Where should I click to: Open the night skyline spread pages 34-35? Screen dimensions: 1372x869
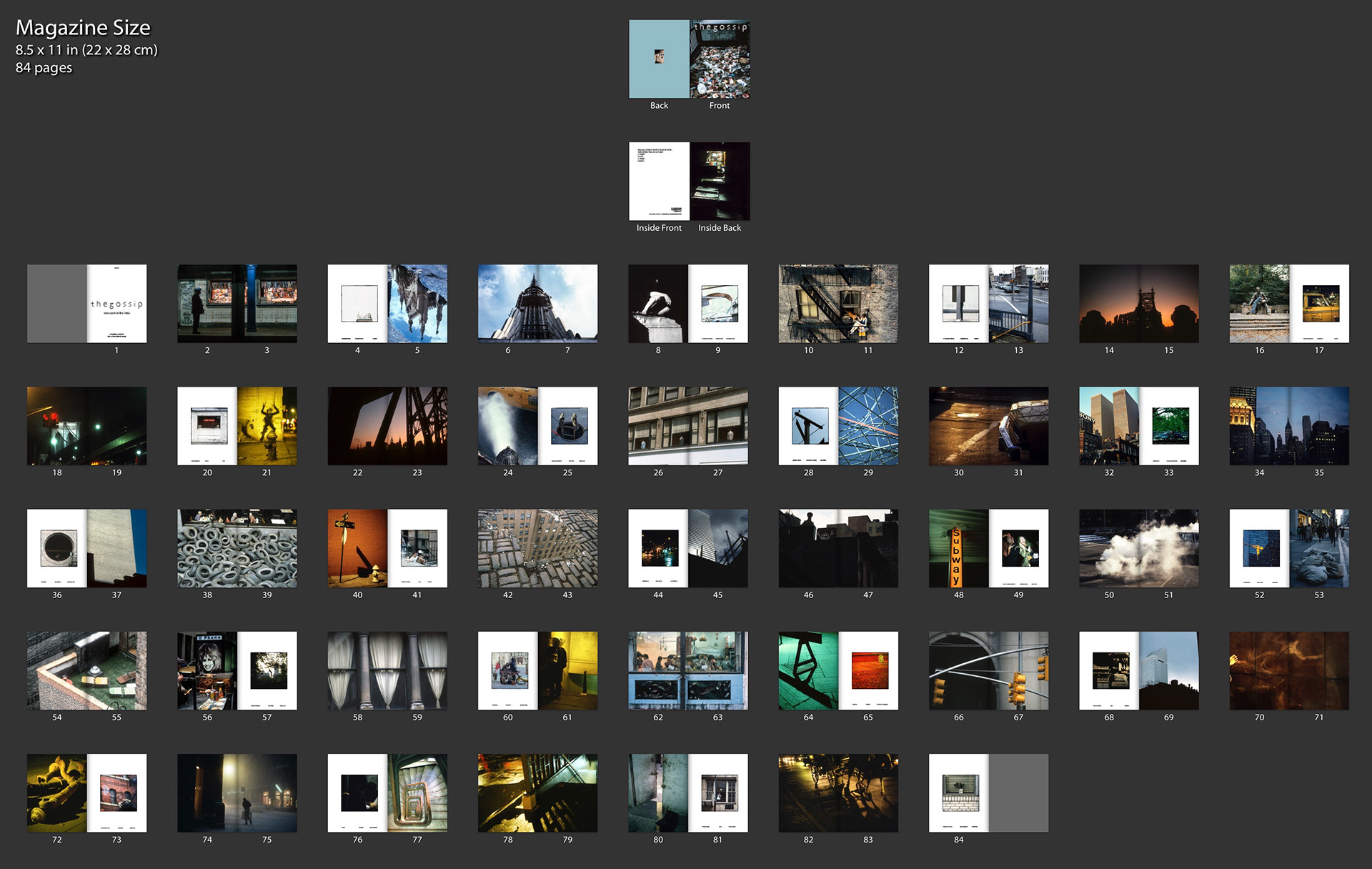(1289, 426)
